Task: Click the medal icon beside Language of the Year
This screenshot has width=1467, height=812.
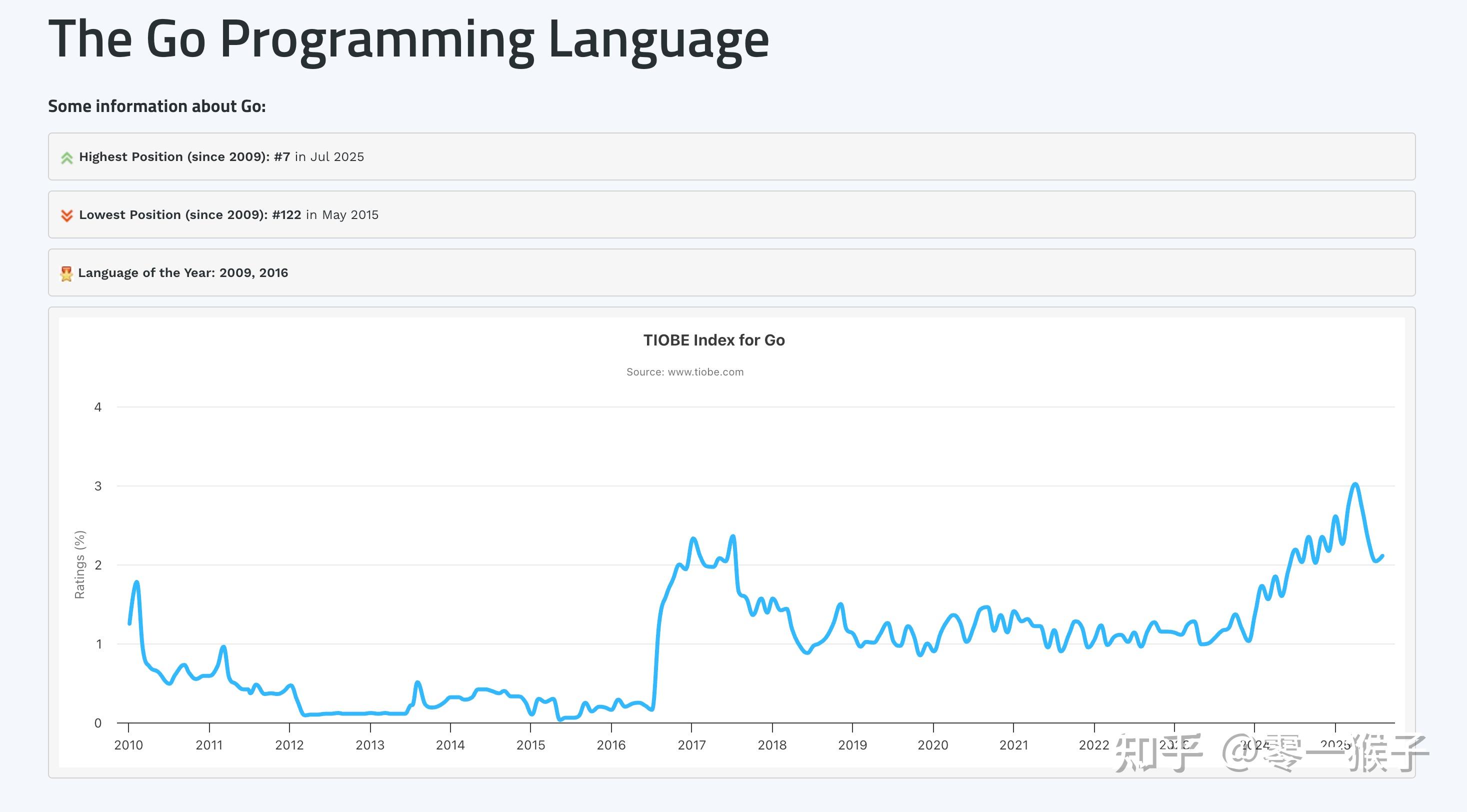Action: point(66,273)
